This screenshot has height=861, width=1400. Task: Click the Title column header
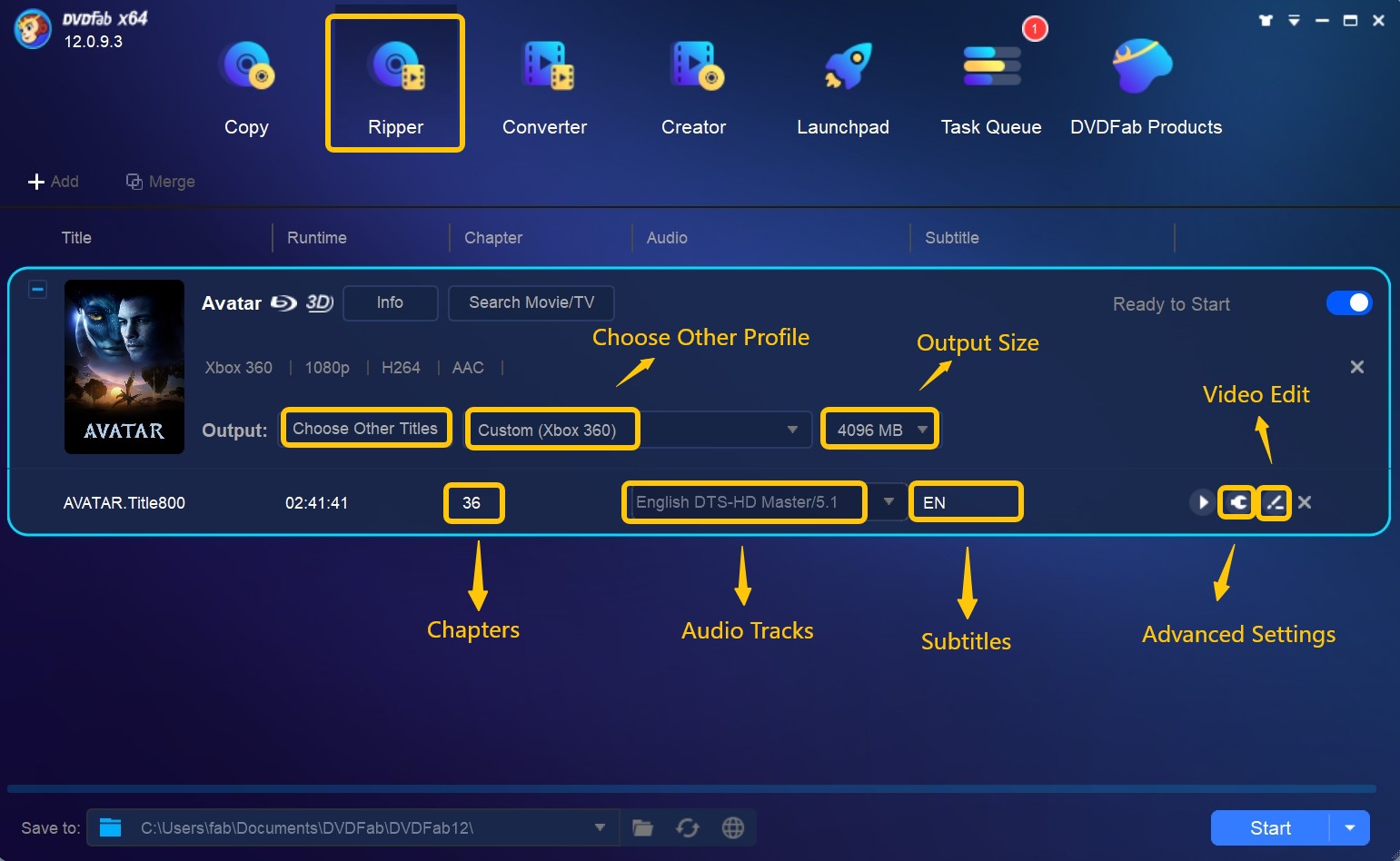[76, 238]
